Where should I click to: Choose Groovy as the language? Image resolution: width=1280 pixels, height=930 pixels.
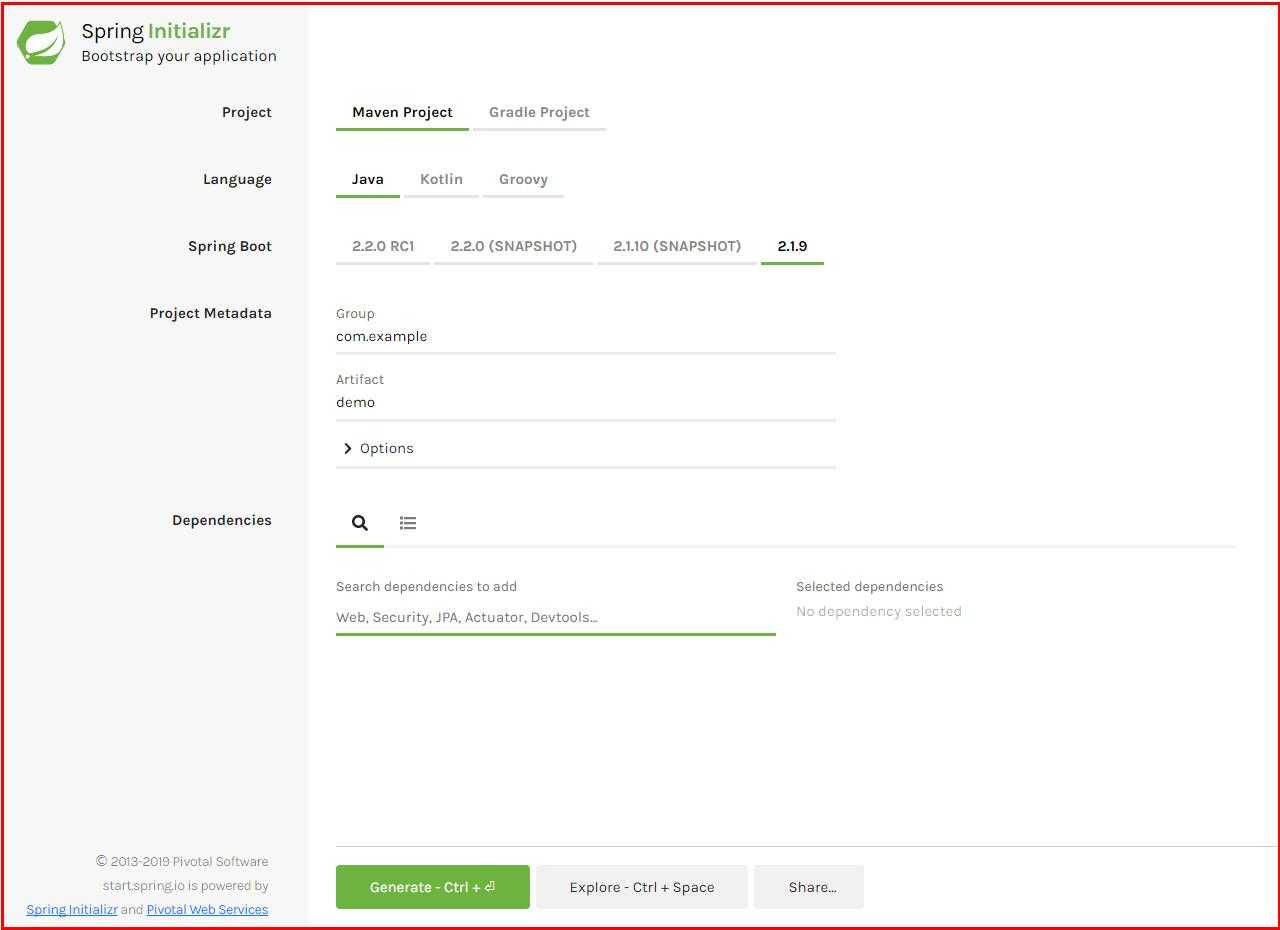pos(523,179)
